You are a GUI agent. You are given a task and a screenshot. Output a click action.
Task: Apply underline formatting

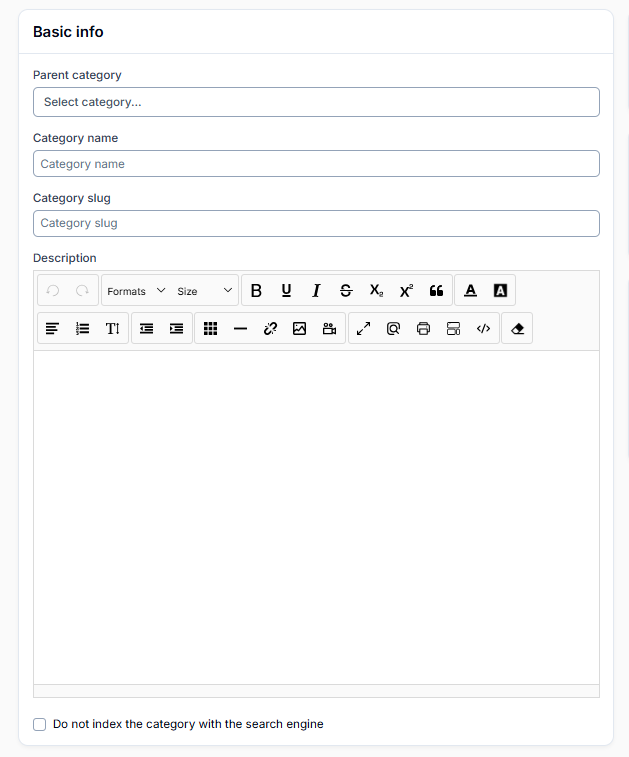(x=286, y=291)
